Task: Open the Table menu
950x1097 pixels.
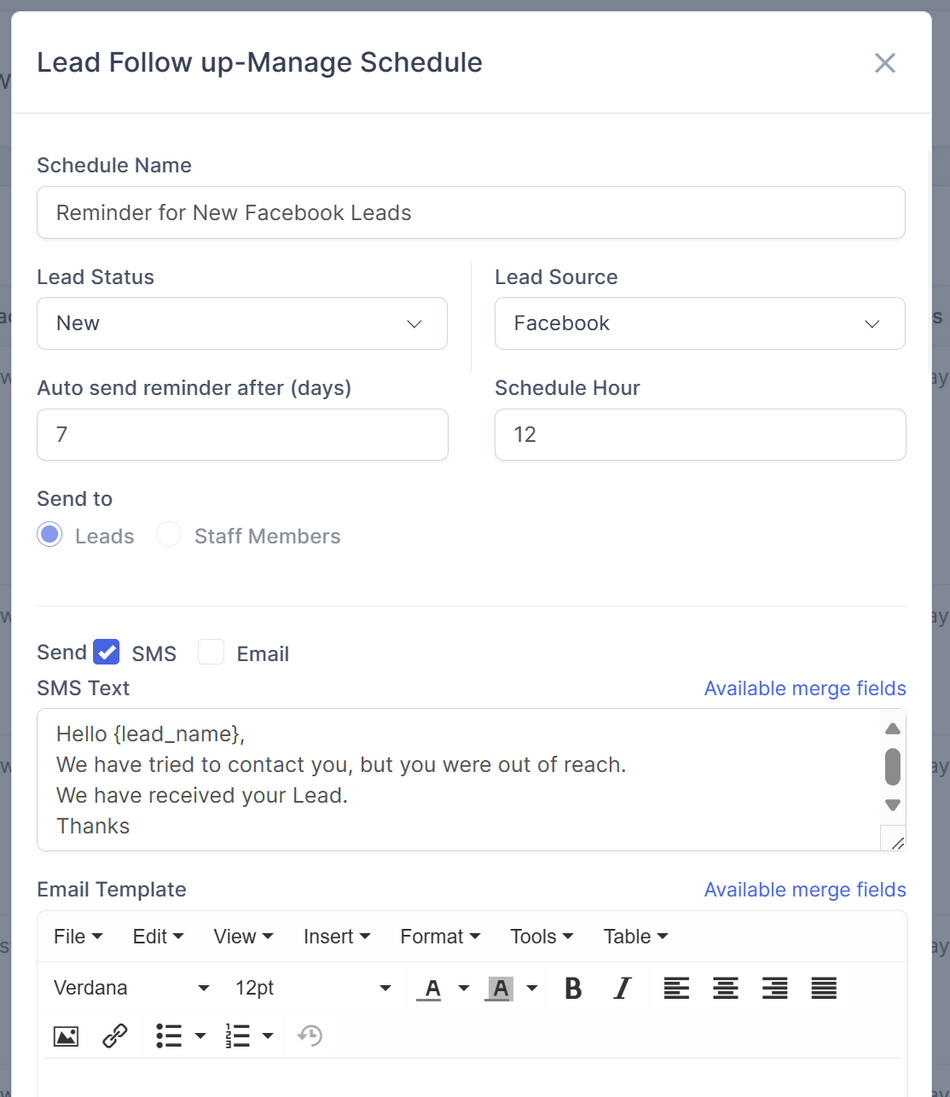Action: pos(634,936)
